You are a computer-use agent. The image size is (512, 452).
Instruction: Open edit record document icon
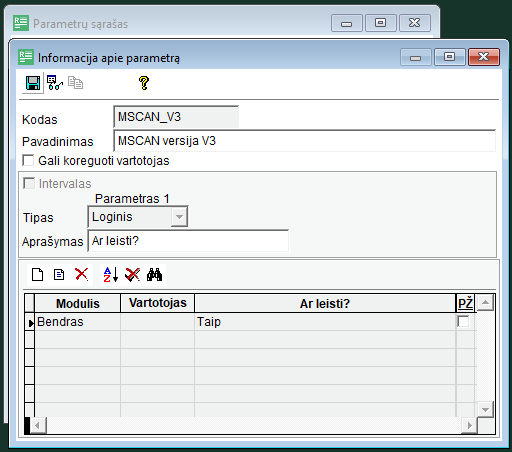click(x=59, y=275)
